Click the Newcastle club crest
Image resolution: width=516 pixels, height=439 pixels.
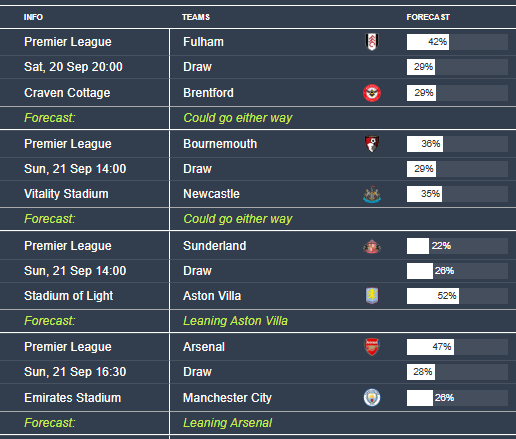point(372,194)
